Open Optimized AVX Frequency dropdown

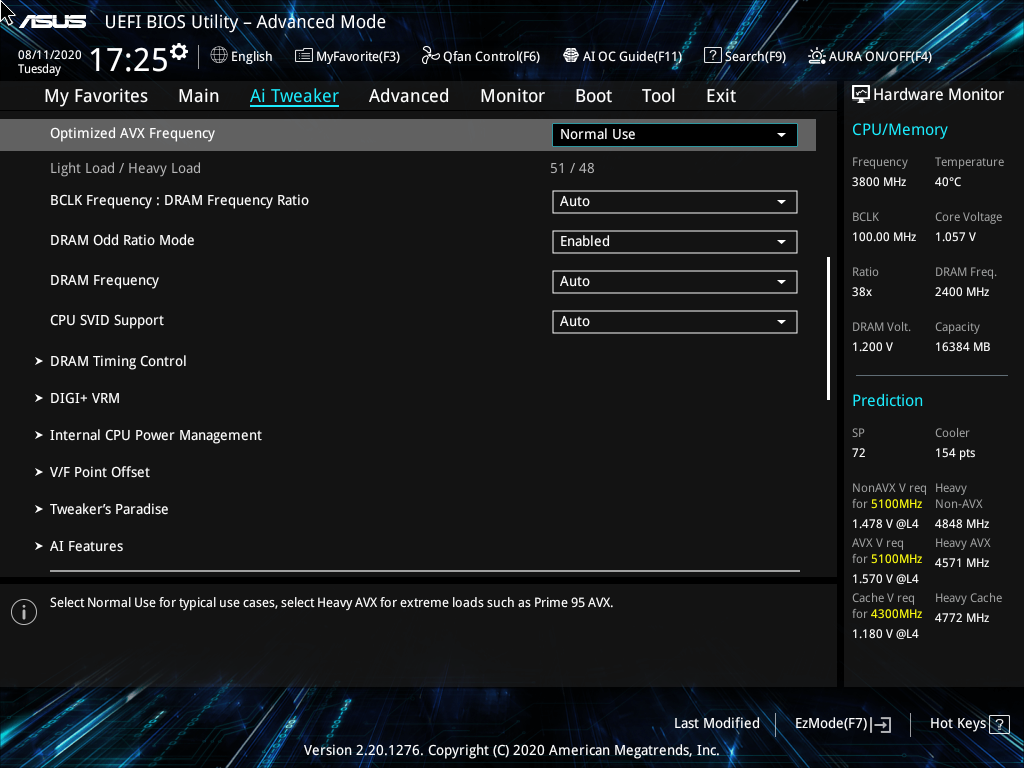tap(675, 135)
